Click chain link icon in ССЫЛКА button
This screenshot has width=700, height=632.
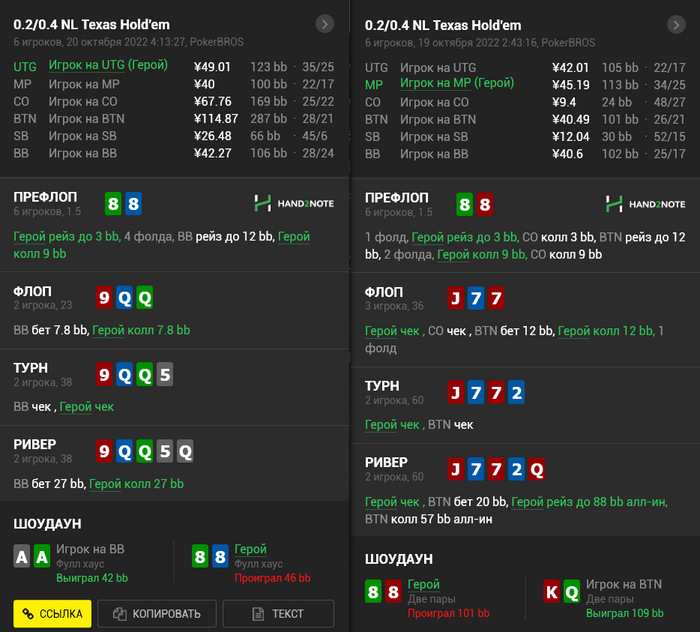(28, 614)
